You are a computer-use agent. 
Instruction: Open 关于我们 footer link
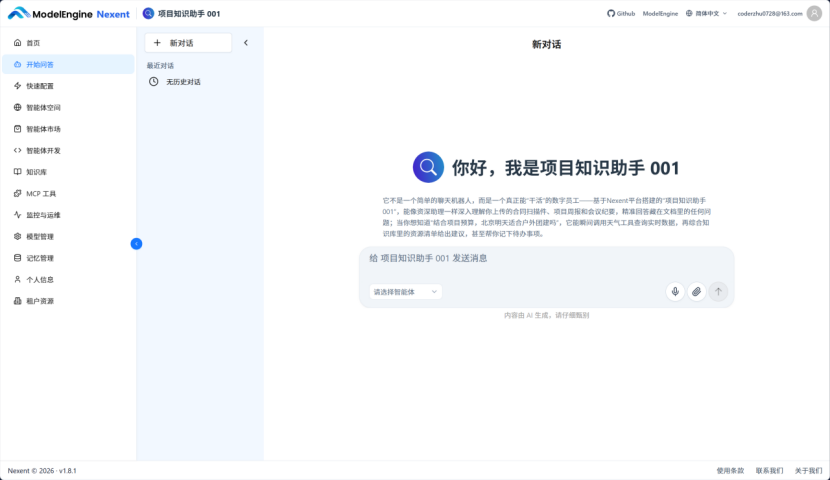pos(808,470)
